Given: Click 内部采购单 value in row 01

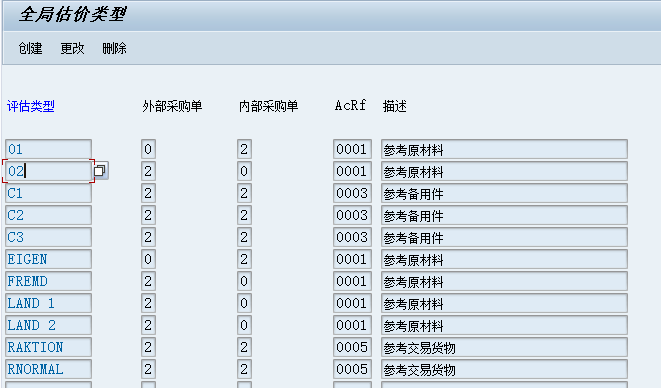Looking at the screenshot, I should [x=244, y=149].
